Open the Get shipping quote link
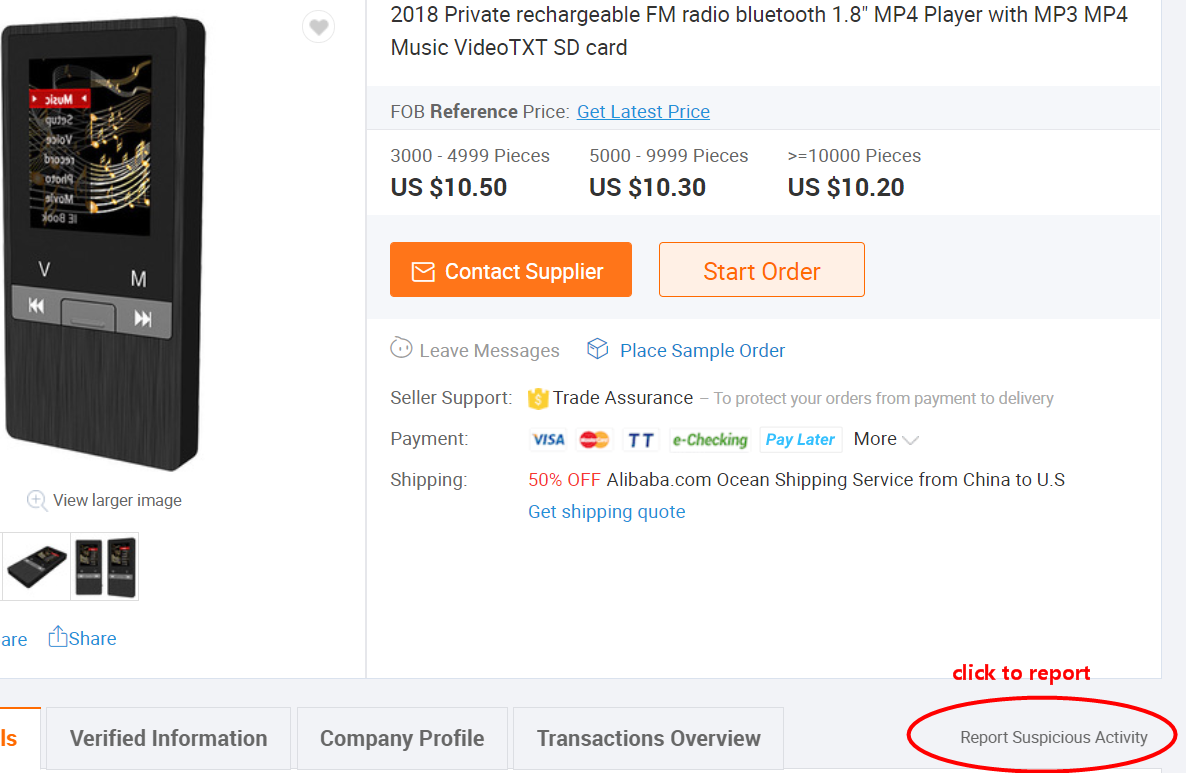Screen dimensions: 1186x773 pos(606,511)
